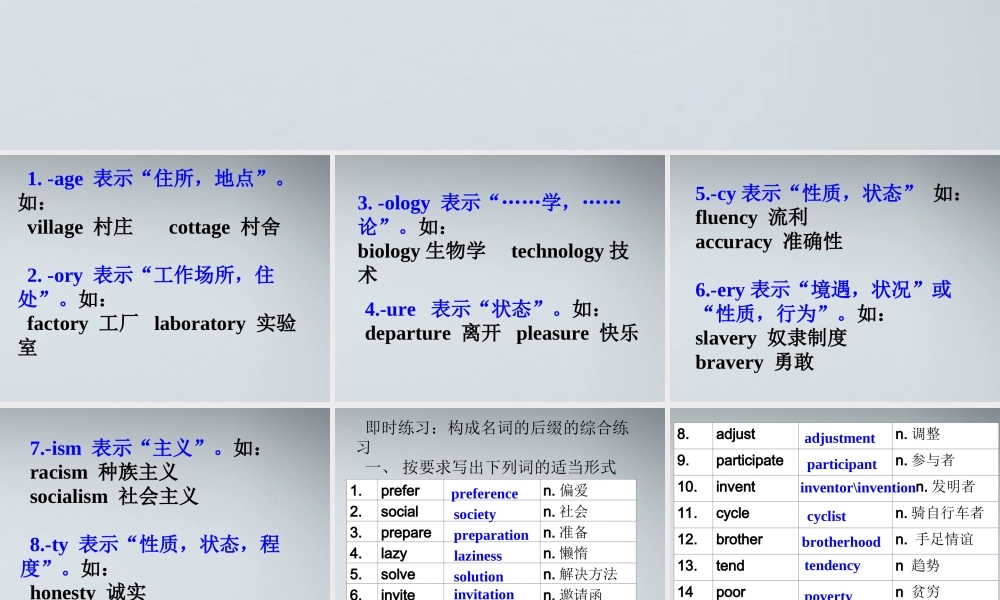Click the example 'departure 离开'

click(432, 333)
